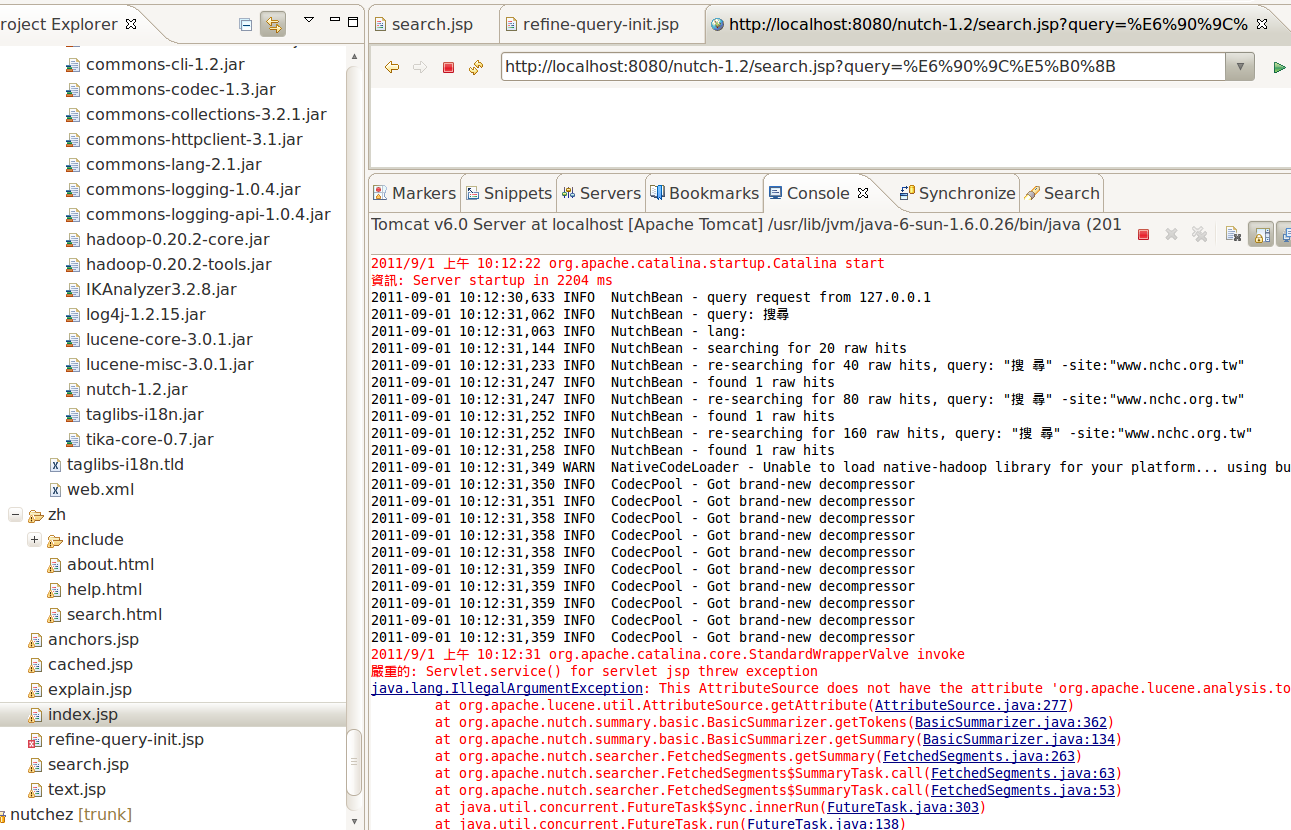
Task: Select commons-codec-1.3.jar
Action: [x=180, y=89]
